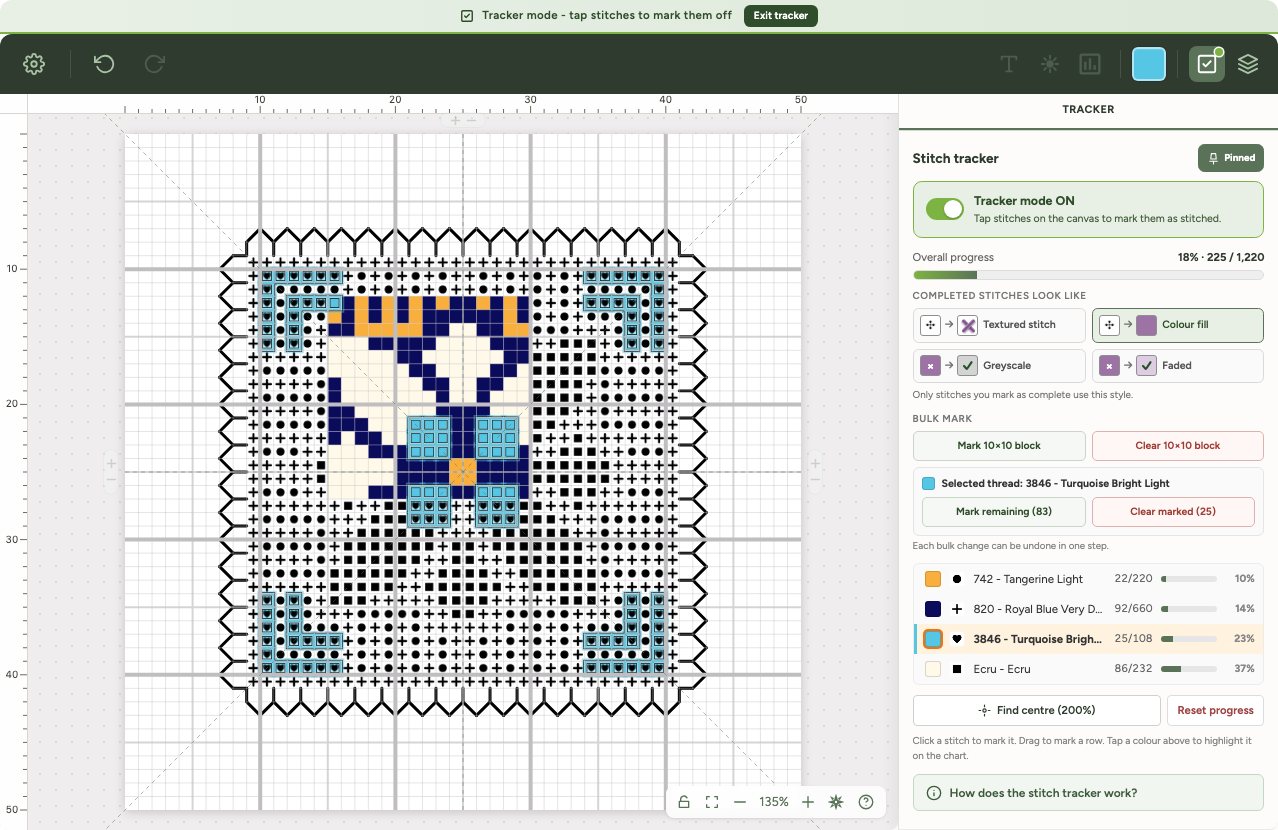The width and height of the screenshot is (1278, 830).
Task: Click Find centre (200%) button
Action: pos(1037,710)
